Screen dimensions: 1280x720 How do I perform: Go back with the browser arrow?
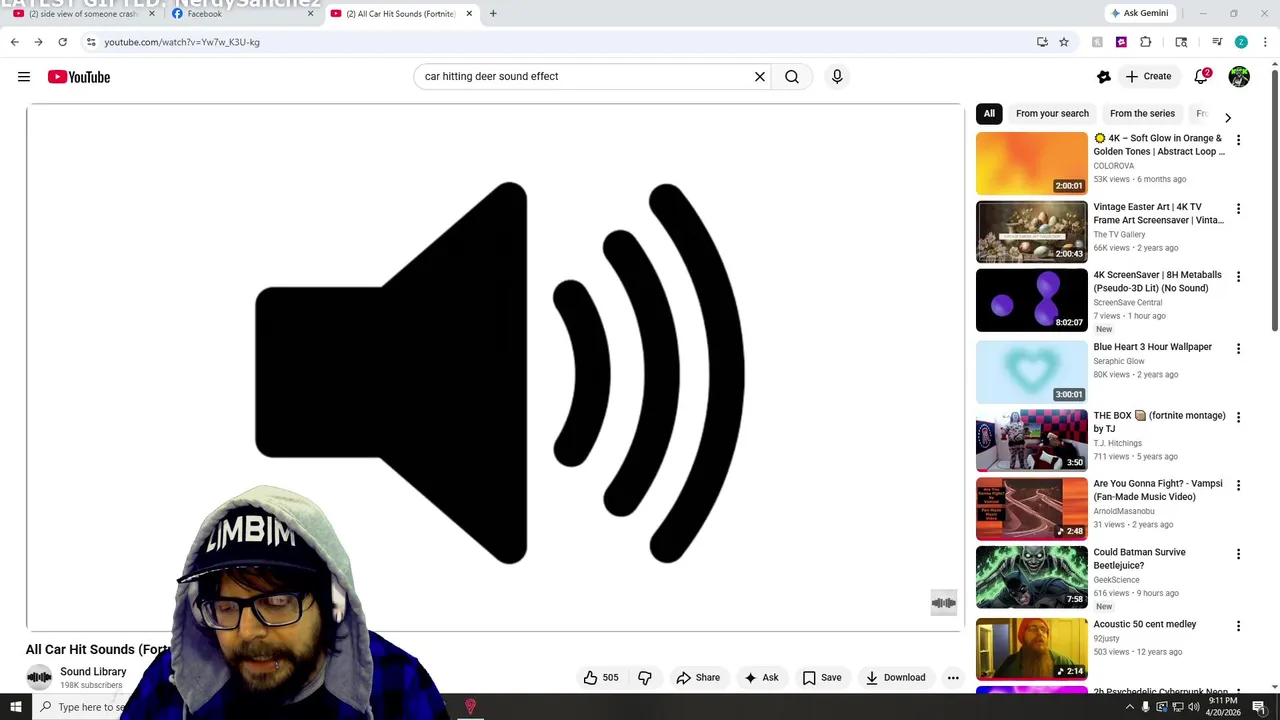pyautogui.click(x=14, y=42)
